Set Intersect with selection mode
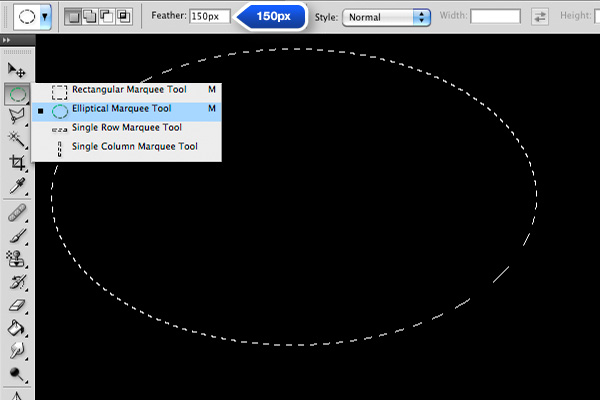Image resolution: width=600 pixels, height=400 pixels. point(123,16)
